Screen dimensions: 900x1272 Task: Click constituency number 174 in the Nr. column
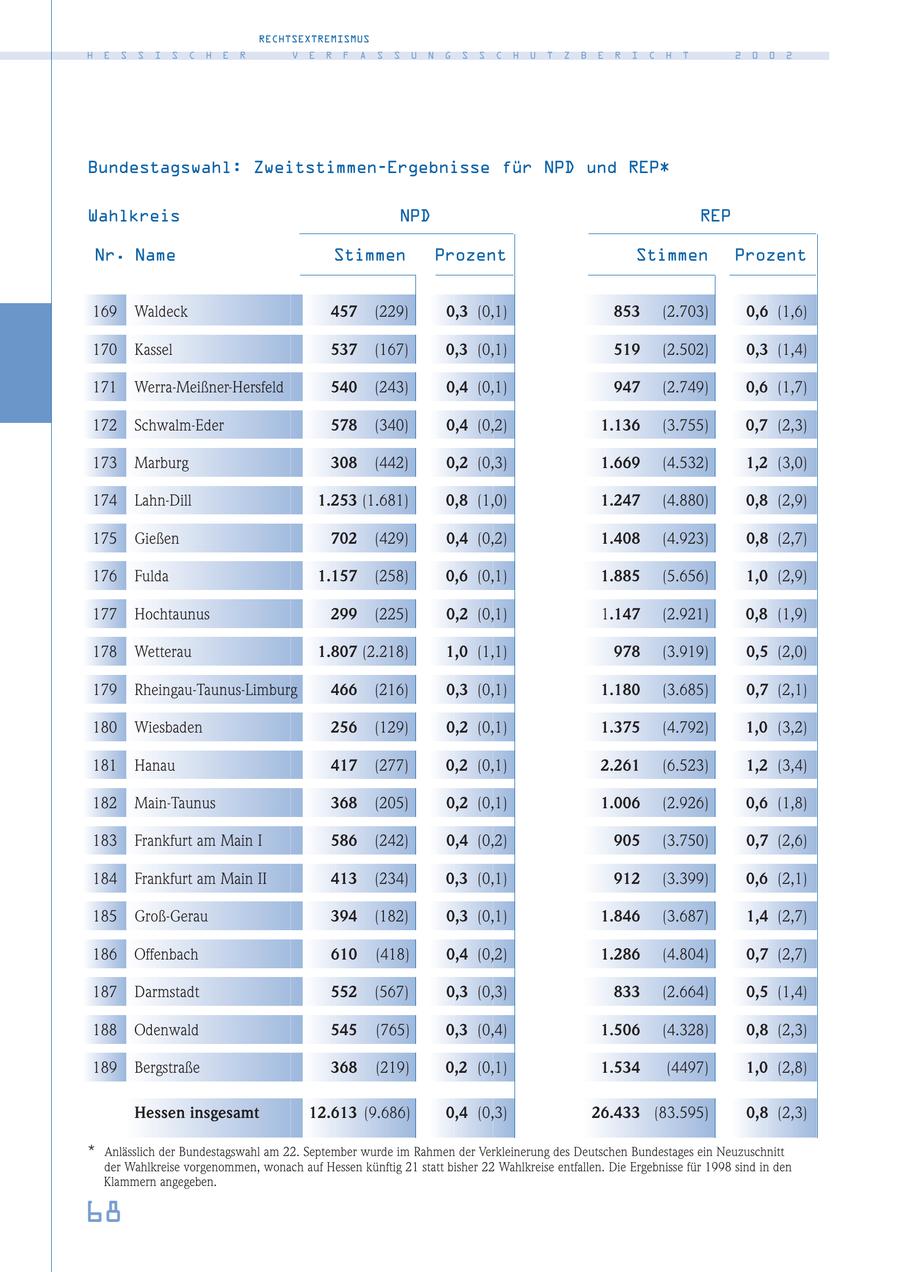[x=105, y=500]
